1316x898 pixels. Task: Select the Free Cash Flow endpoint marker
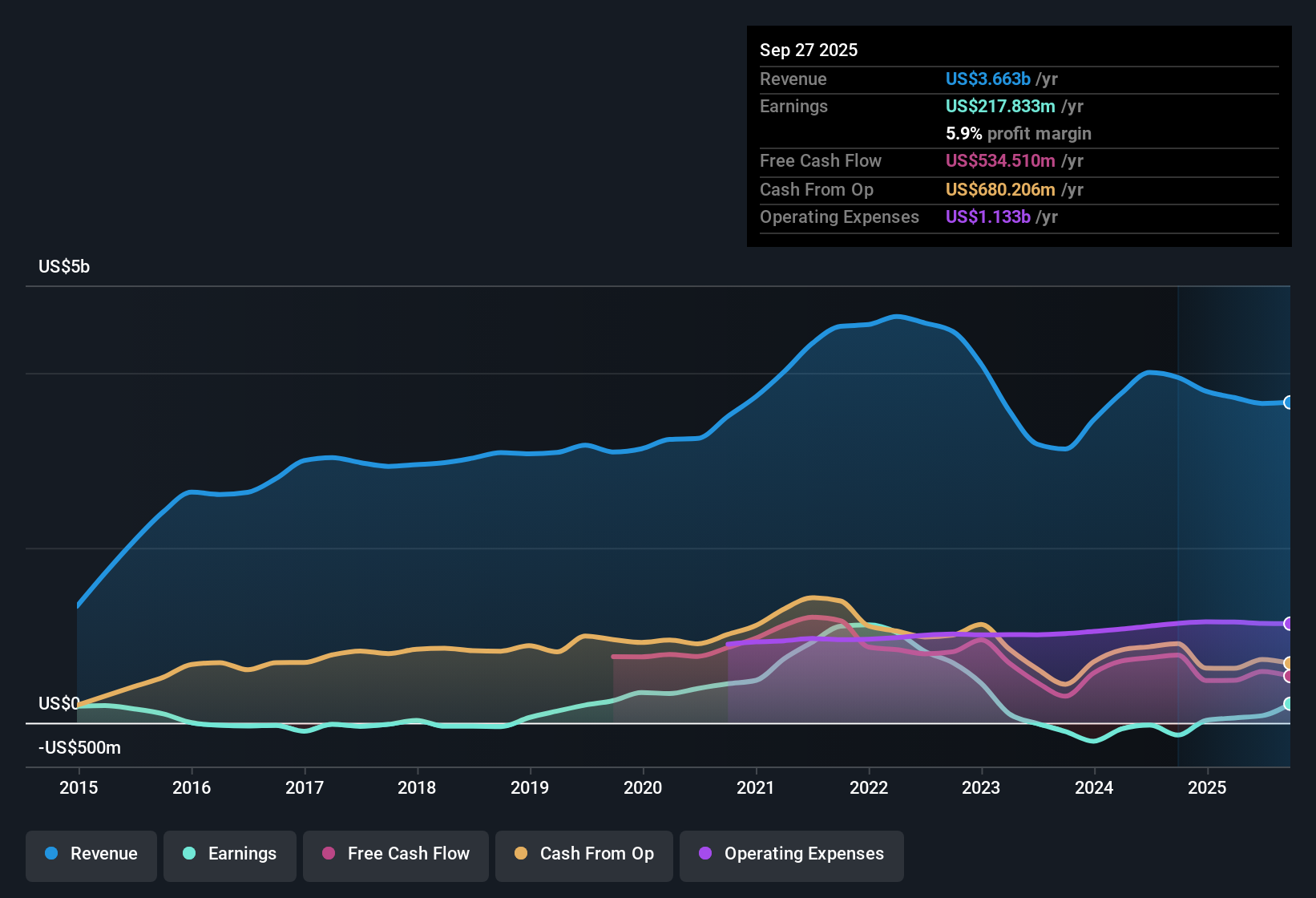coord(1289,676)
